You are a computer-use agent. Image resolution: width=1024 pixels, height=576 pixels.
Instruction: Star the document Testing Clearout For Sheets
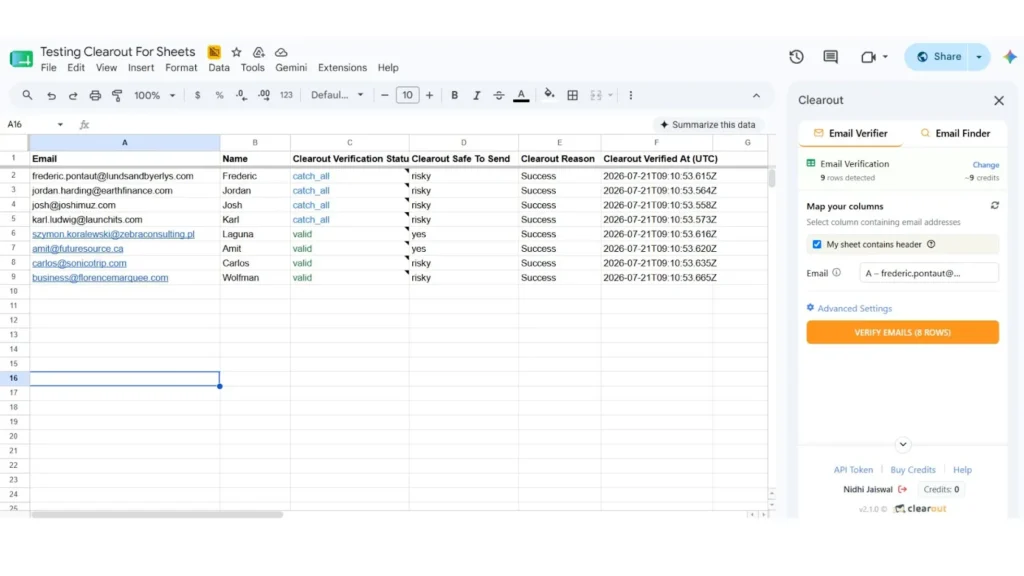[236, 52]
